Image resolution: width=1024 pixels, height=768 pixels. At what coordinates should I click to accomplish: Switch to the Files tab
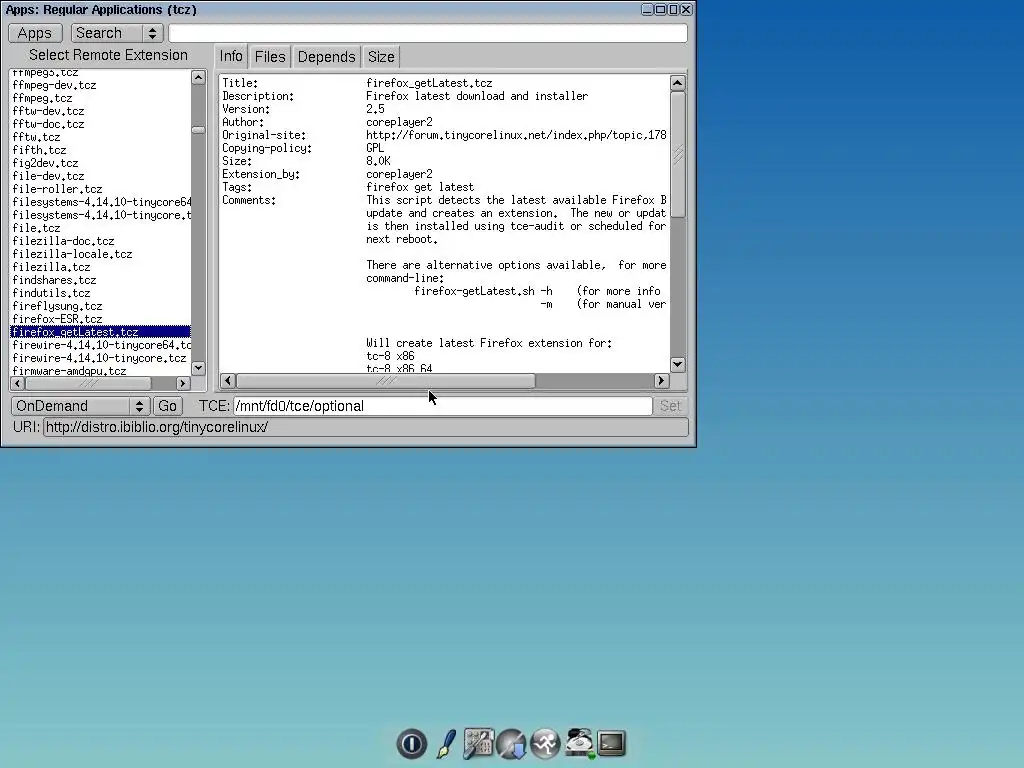(x=270, y=57)
